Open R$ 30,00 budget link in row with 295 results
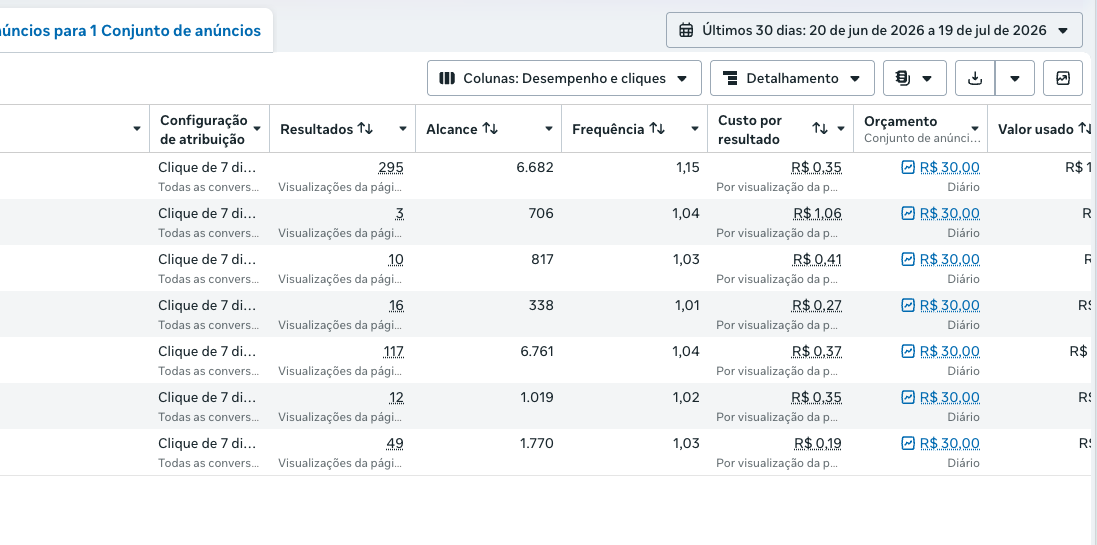The width and height of the screenshot is (1097, 545). (x=949, y=167)
